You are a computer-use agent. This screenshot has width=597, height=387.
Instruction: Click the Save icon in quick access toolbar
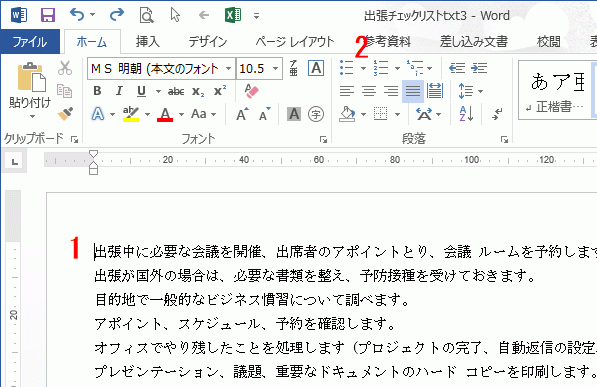[48, 15]
